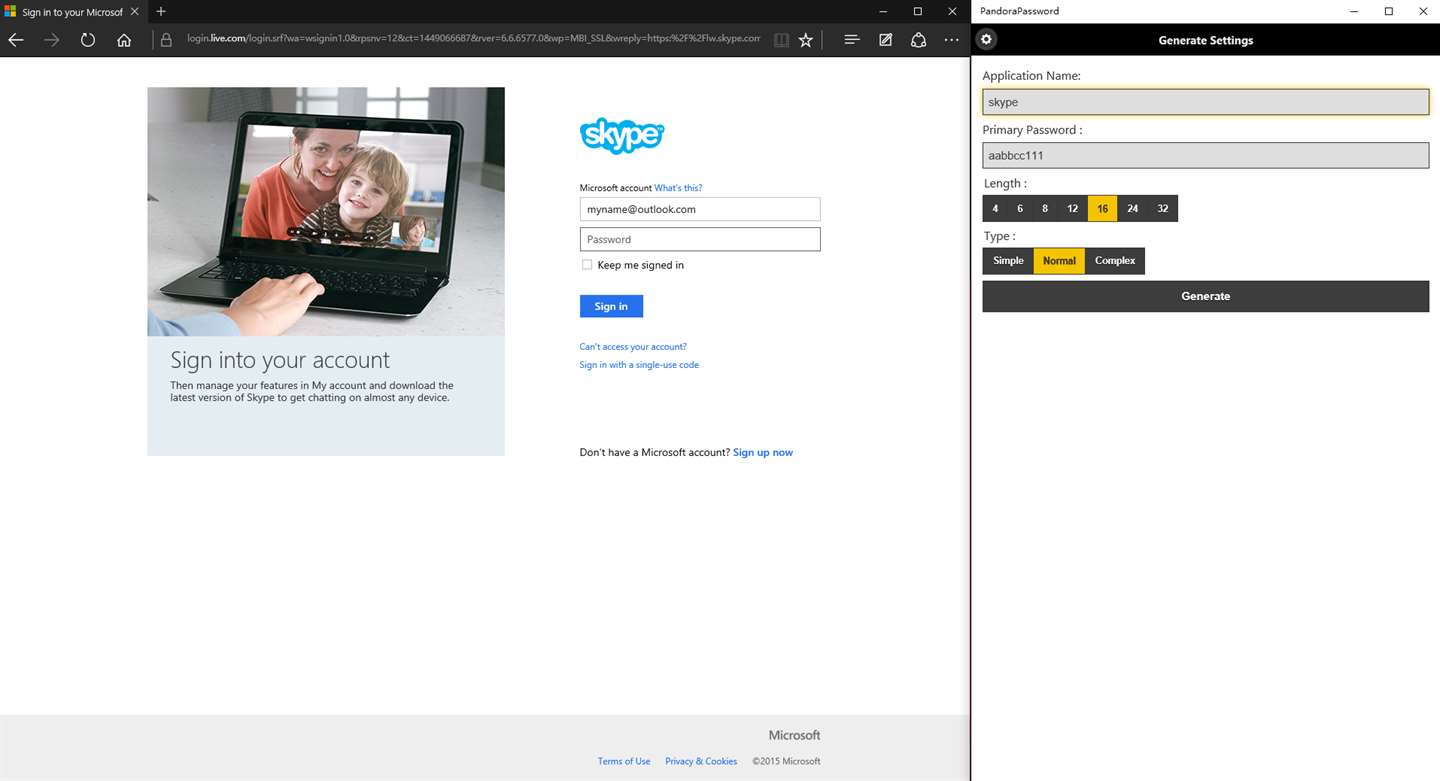Viewport: 1440px width, 781px height.
Task: Open the Privacy & Cookies link
Action: coord(701,761)
